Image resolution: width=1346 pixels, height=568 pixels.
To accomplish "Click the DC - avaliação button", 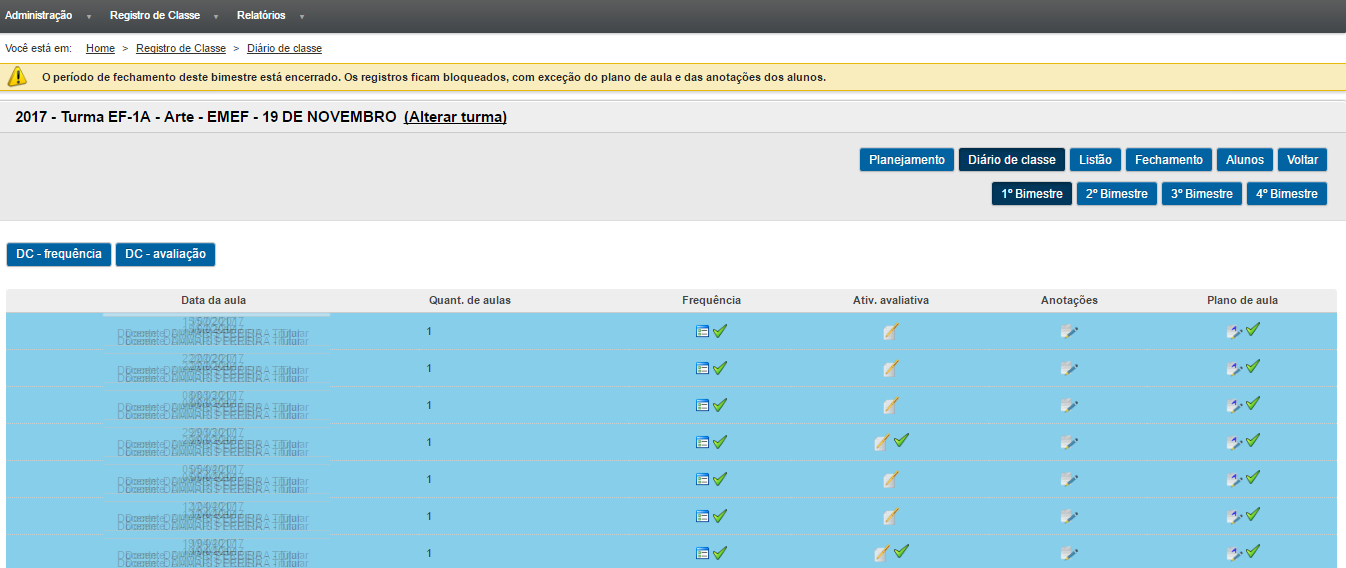I will click(165, 254).
